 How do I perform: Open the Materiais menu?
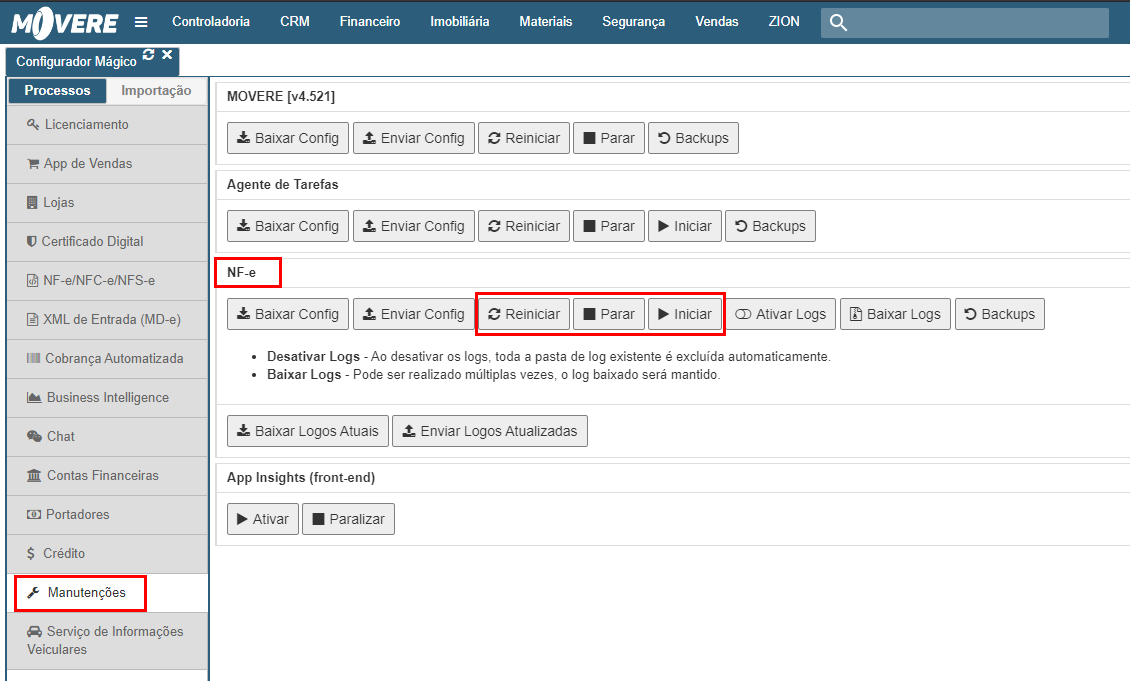coord(546,22)
